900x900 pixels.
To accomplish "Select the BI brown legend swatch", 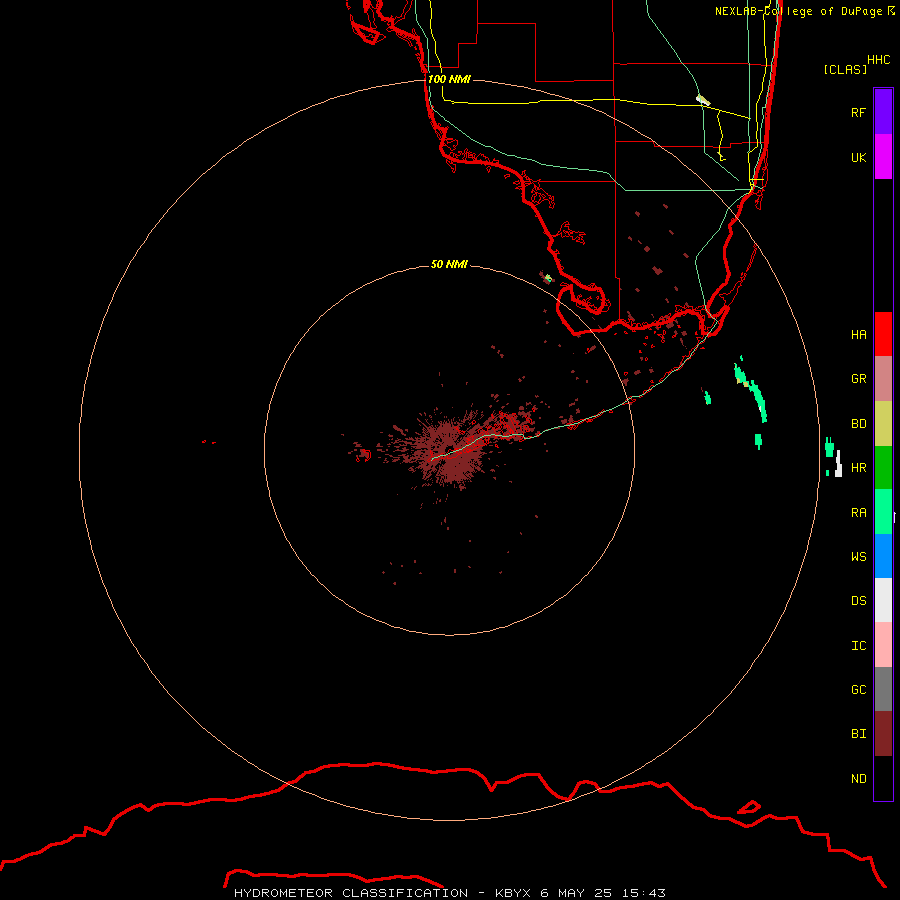I will (883, 734).
